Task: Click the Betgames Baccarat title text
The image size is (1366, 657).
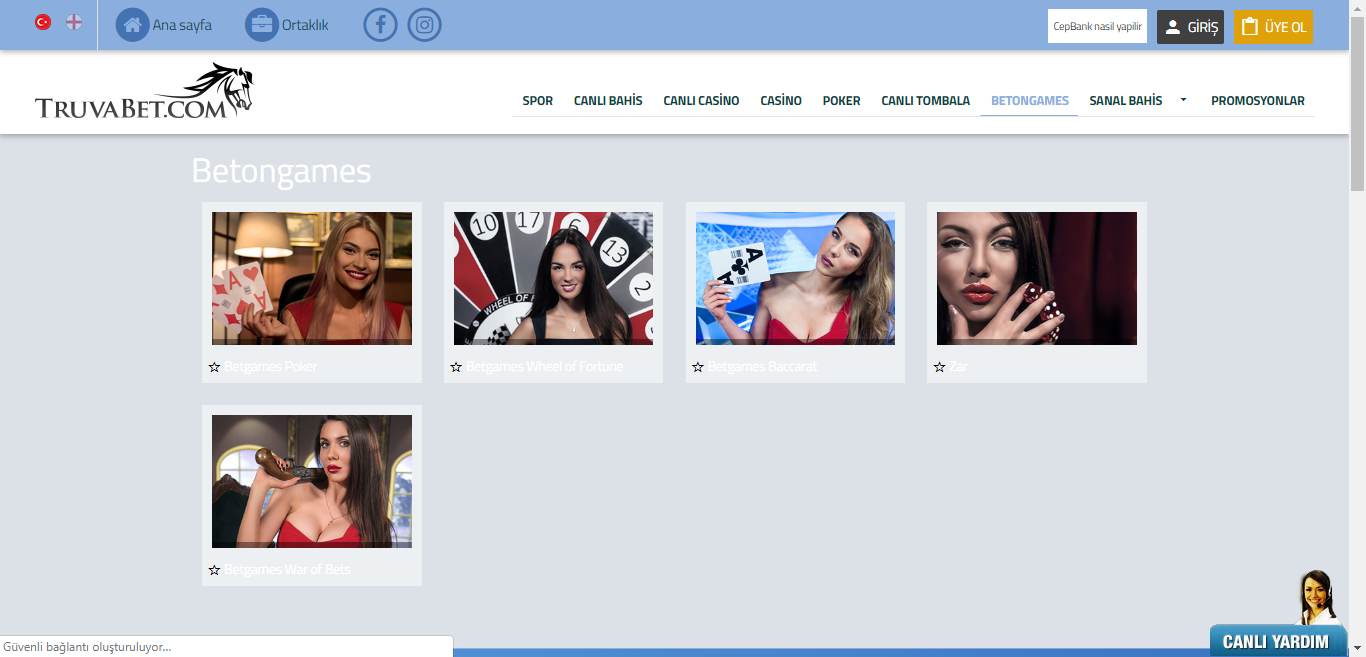Action: coord(763,367)
